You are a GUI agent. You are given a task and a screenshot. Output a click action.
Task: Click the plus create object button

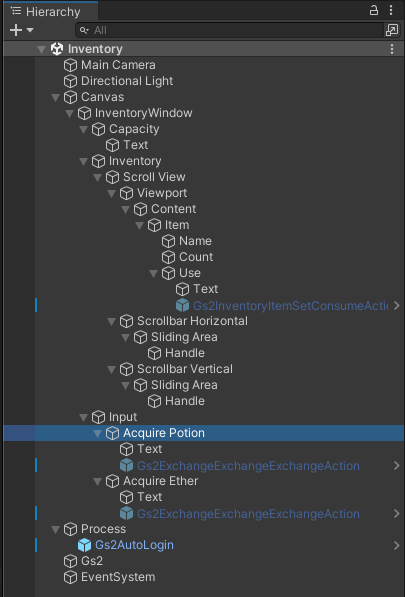click(16, 30)
